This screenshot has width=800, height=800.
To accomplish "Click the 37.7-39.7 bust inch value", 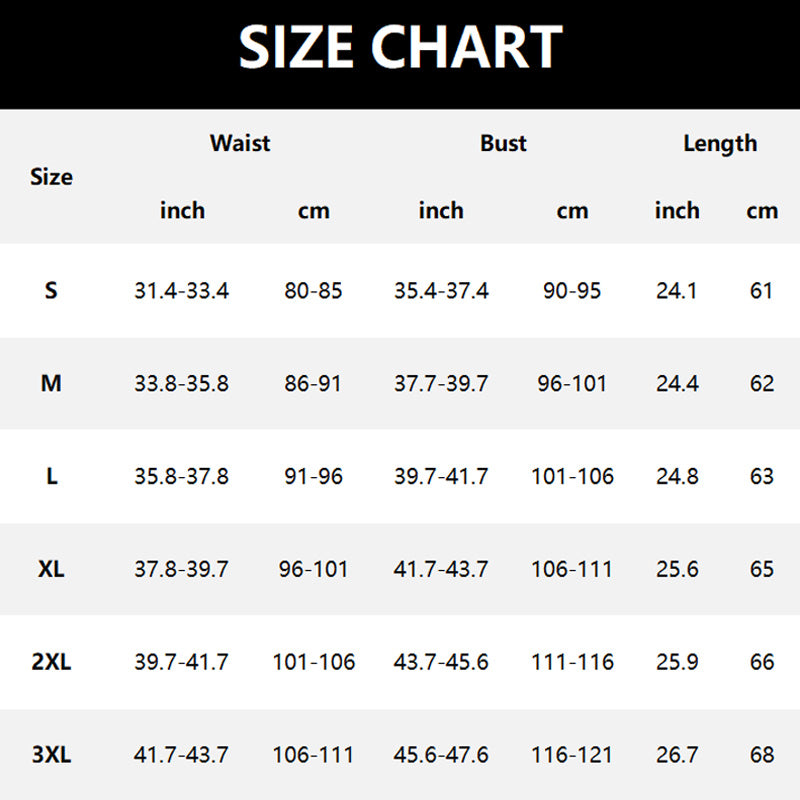I will 441,384.
